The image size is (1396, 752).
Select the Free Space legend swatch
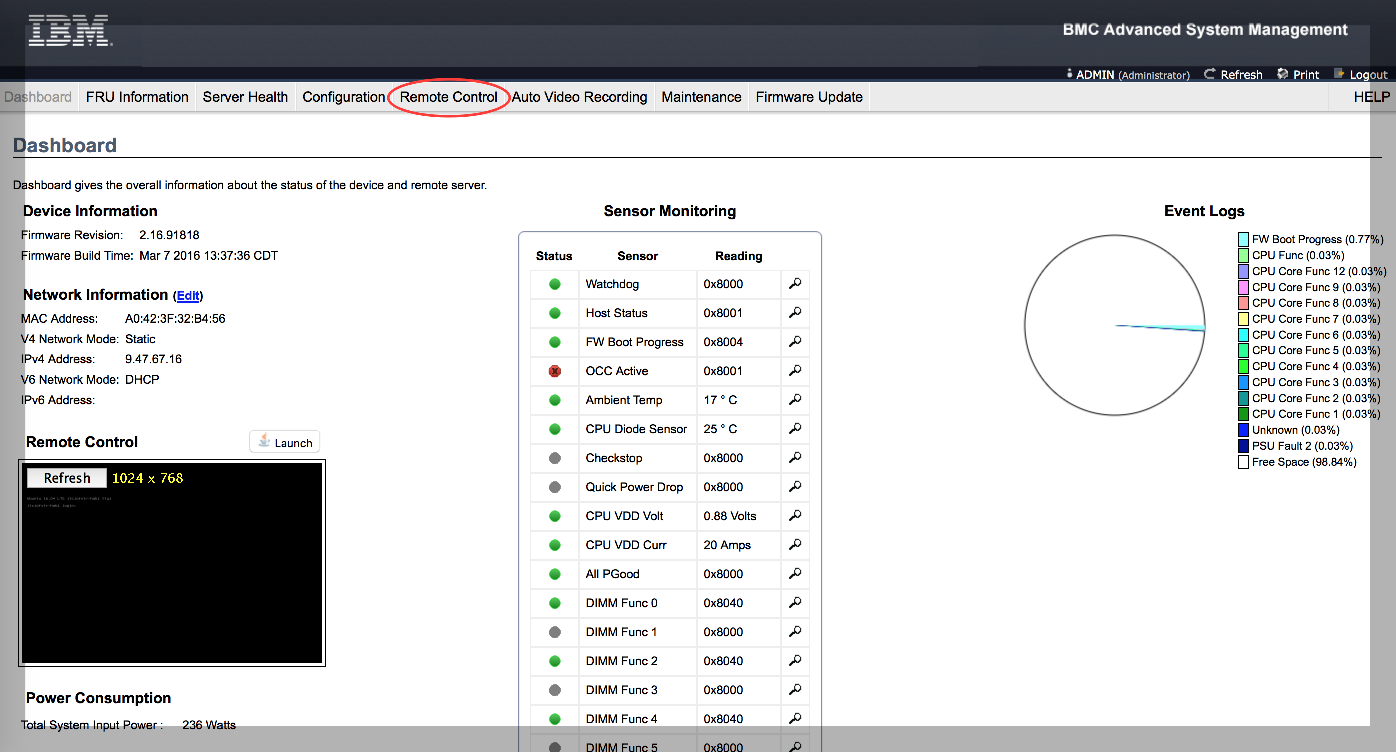point(1244,462)
